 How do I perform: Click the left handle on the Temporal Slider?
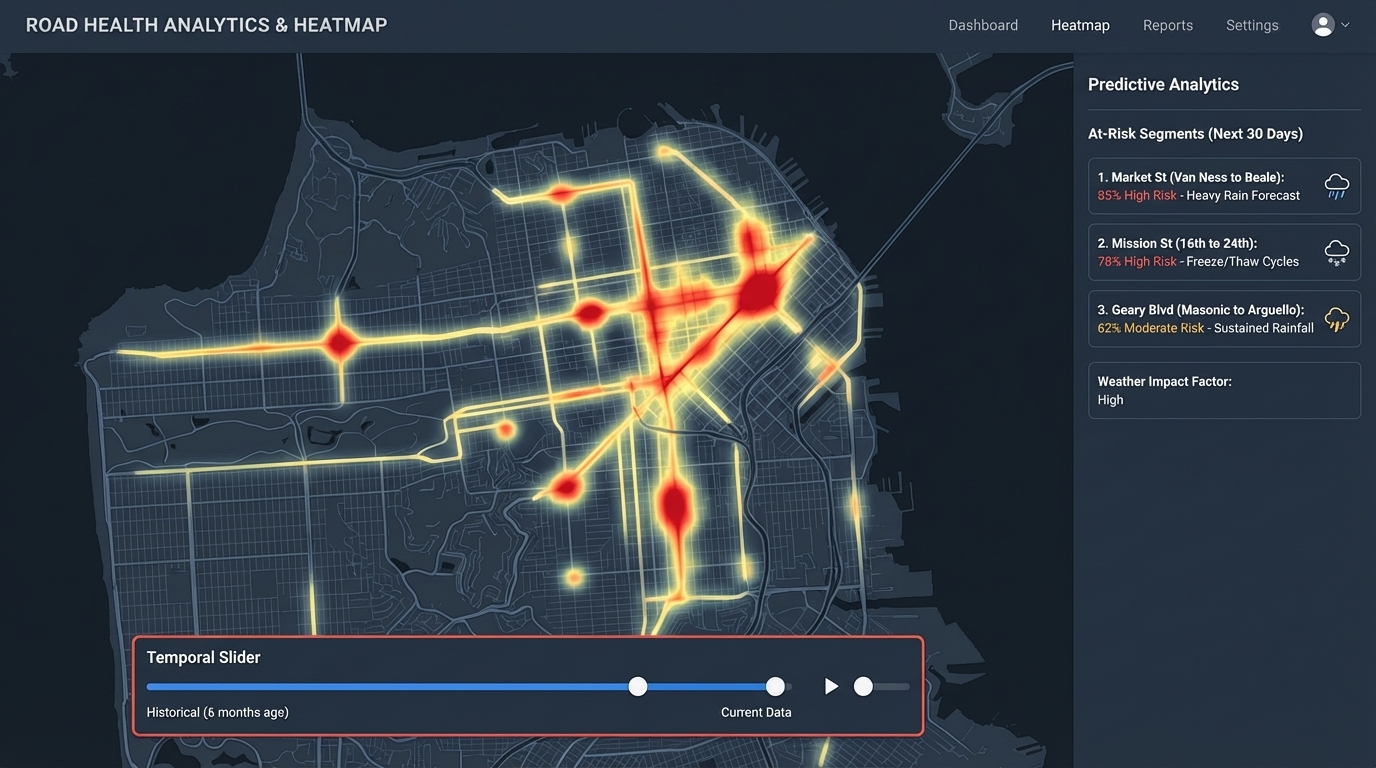(x=638, y=686)
